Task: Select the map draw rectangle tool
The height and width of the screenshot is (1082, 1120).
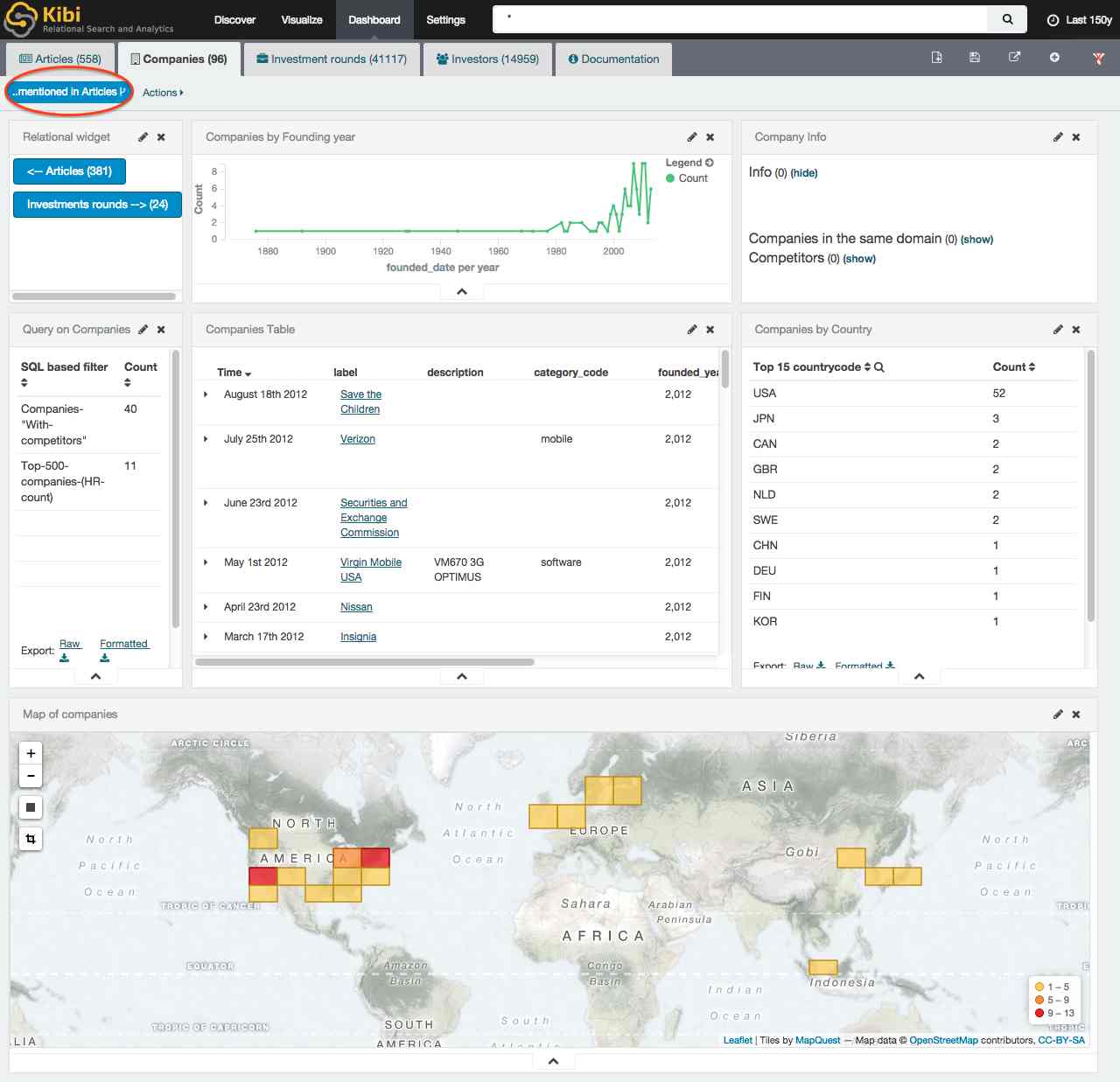Action: (31, 807)
